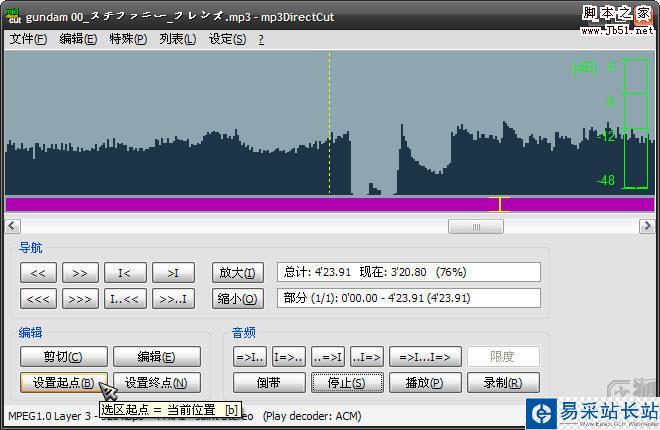660x430 pixels.
Task: Click the left arrow of horizontal scrollbar
Action: coord(13,226)
